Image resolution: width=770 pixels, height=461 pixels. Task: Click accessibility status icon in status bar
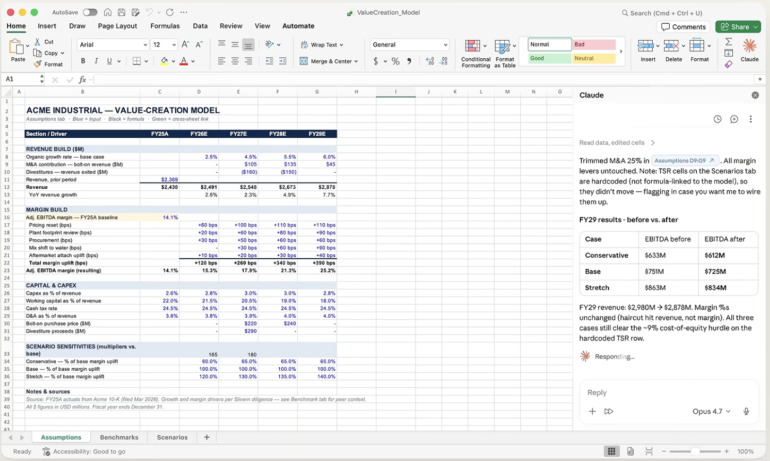[x=46, y=451]
